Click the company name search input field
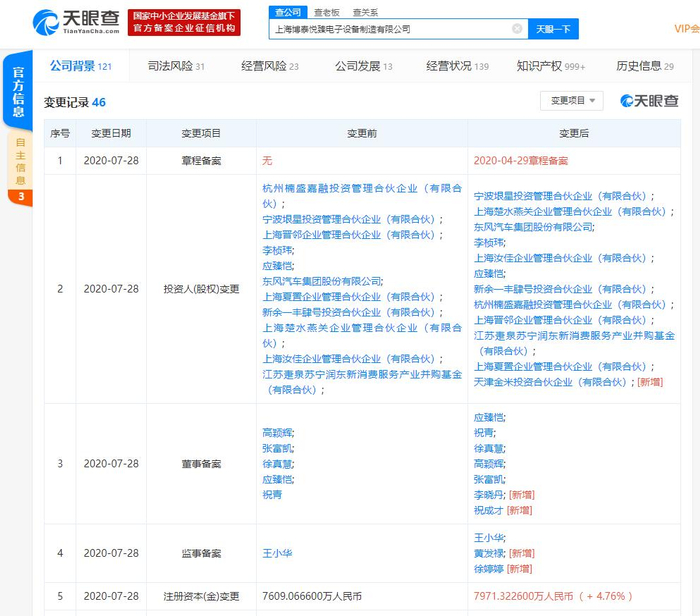Viewport: 700px width, 616px height. [x=390, y=29]
